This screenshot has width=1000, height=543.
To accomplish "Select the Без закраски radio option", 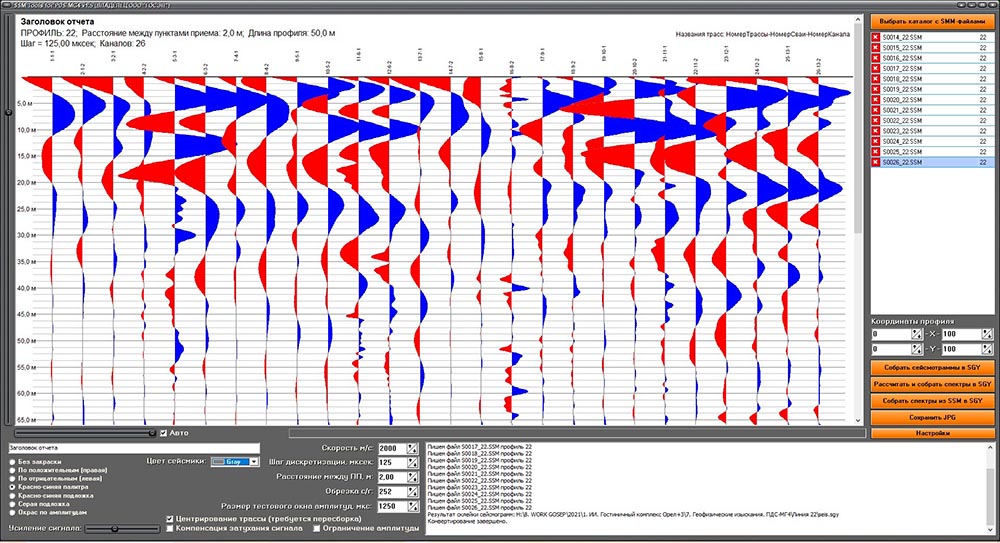I will pos(12,461).
